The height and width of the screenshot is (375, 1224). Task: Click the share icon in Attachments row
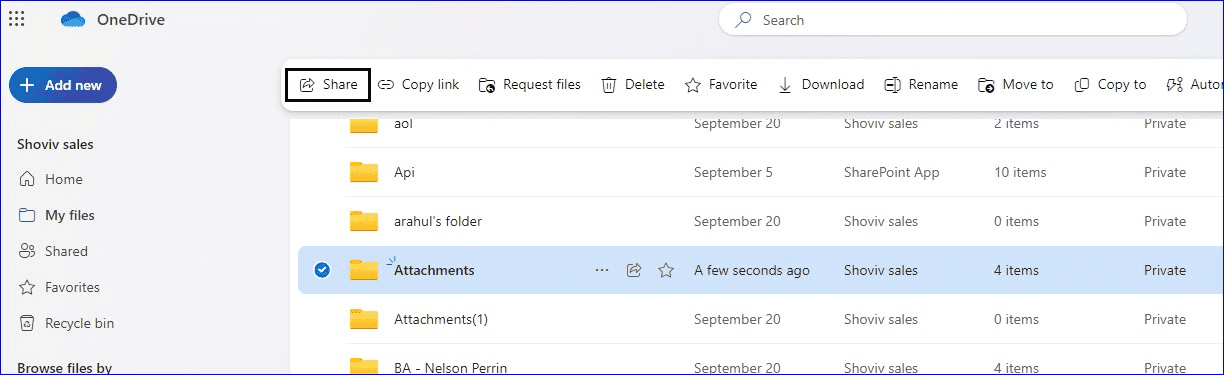coord(633,270)
